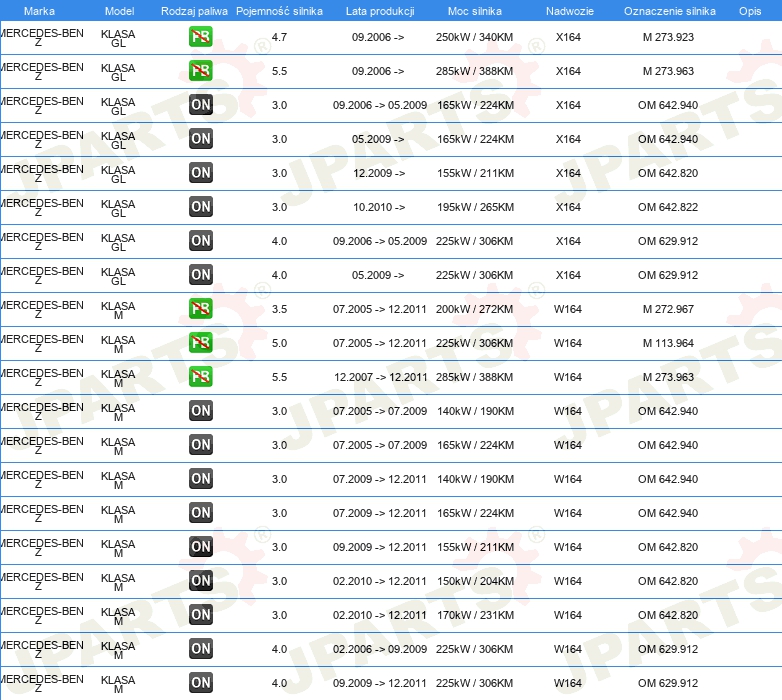Click the 170kW / 231KM power value

(475, 615)
